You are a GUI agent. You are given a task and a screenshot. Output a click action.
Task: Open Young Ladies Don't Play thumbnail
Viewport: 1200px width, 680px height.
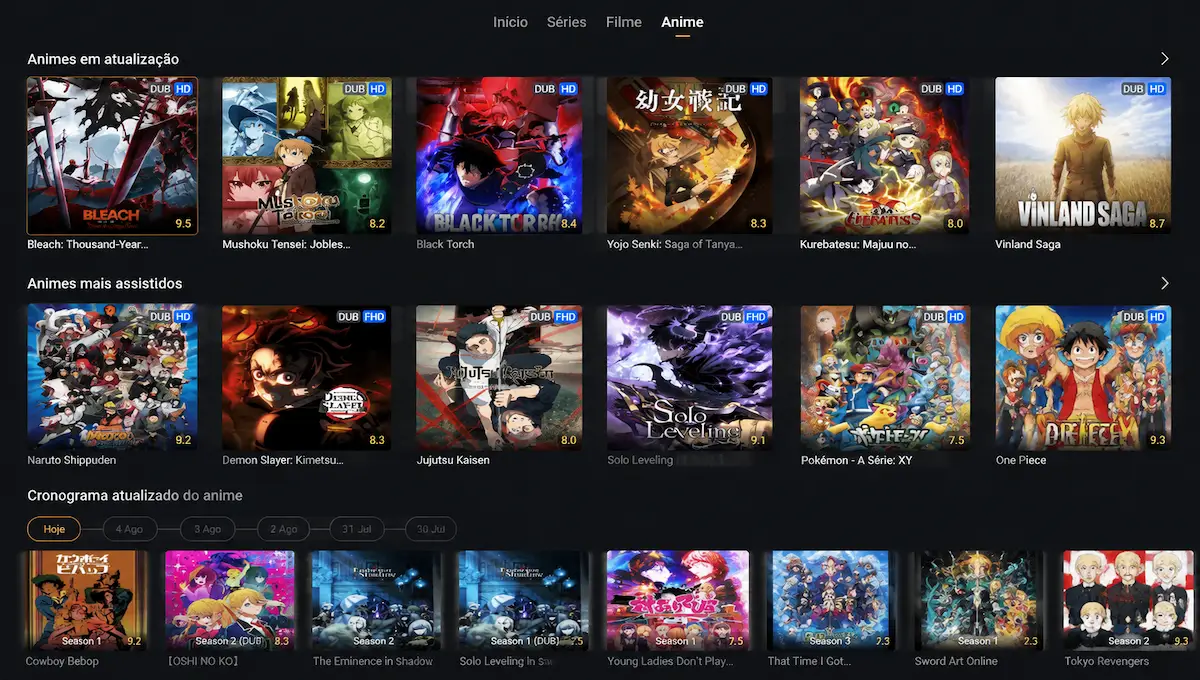pos(677,600)
